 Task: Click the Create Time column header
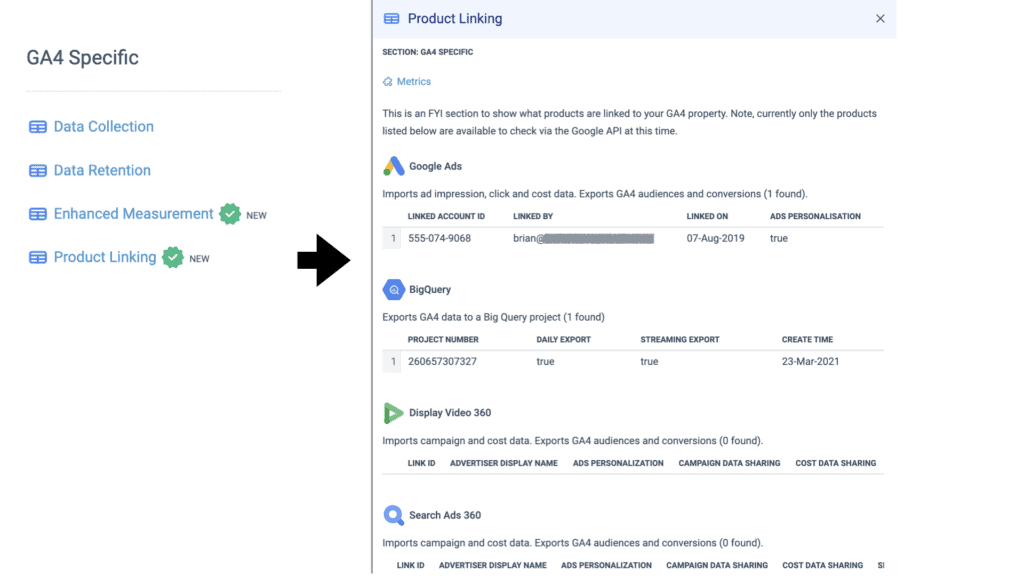[x=807, y=340]
